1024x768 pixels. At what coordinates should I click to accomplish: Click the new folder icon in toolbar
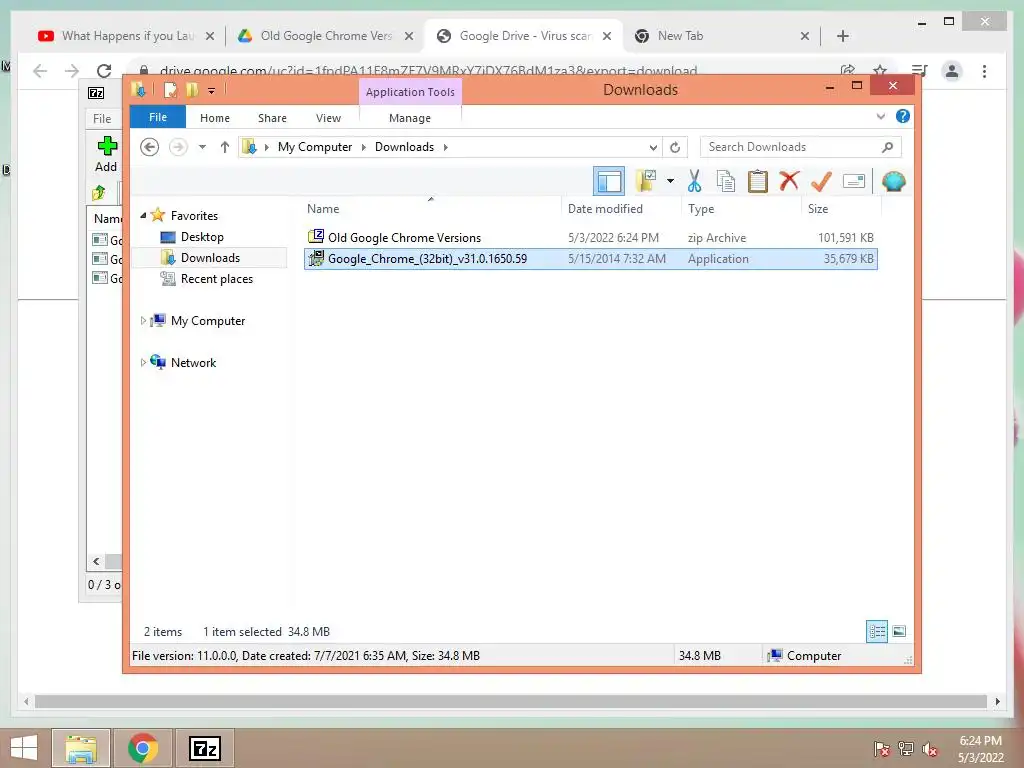pos(646,181)
